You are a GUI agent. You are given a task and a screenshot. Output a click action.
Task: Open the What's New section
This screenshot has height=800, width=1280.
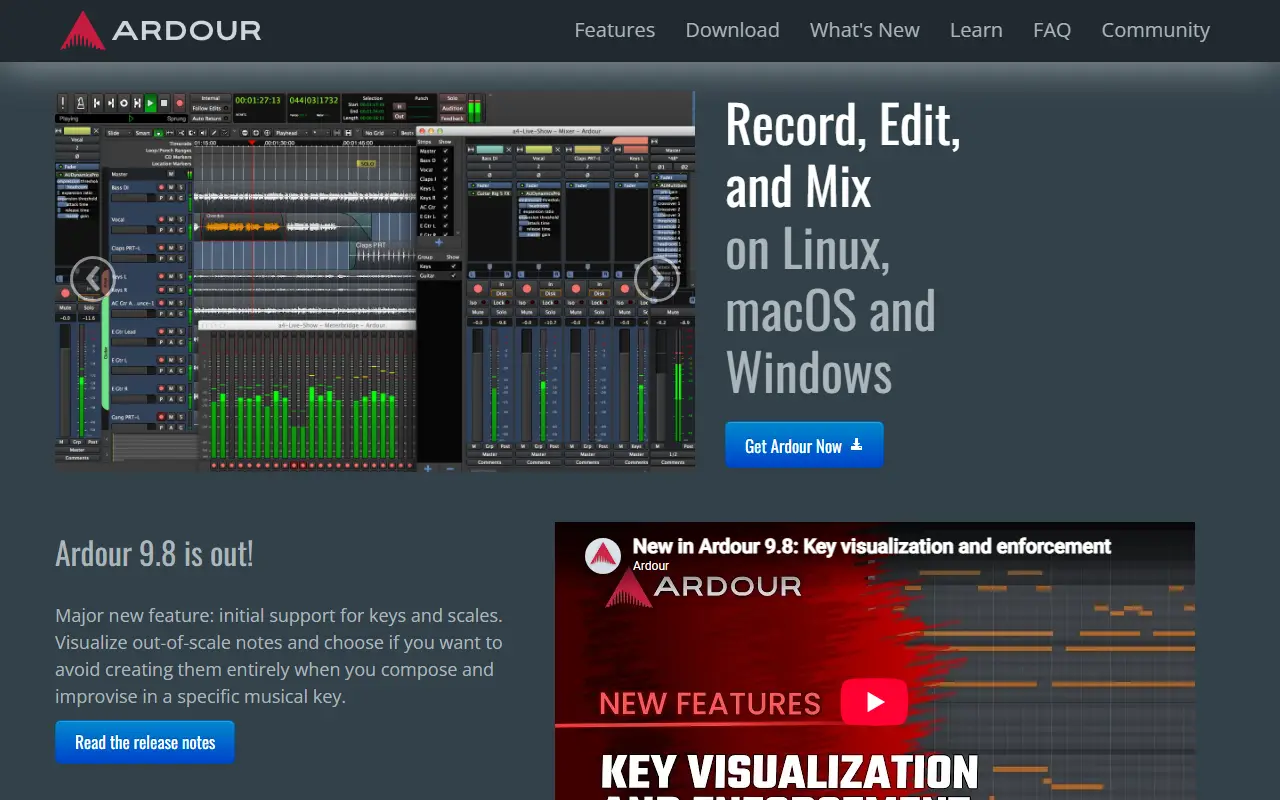(865, 30)
